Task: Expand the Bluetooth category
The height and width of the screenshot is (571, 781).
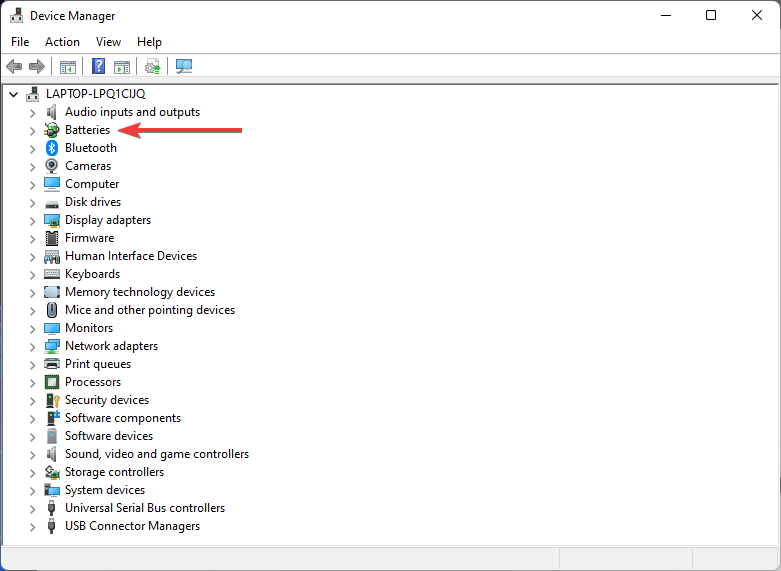Action: (x=32, y=149)
